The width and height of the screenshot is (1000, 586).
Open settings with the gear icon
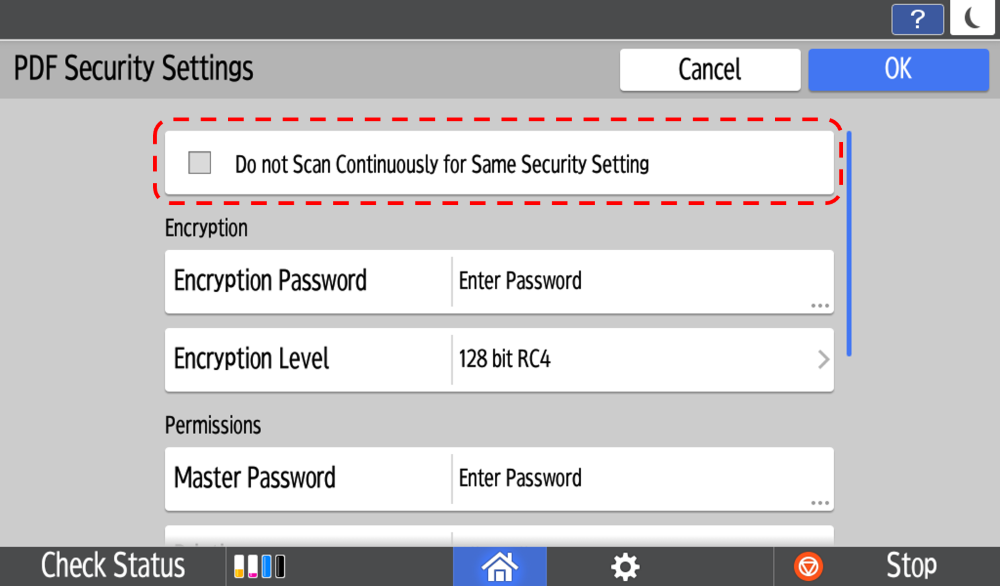[625, 567]
